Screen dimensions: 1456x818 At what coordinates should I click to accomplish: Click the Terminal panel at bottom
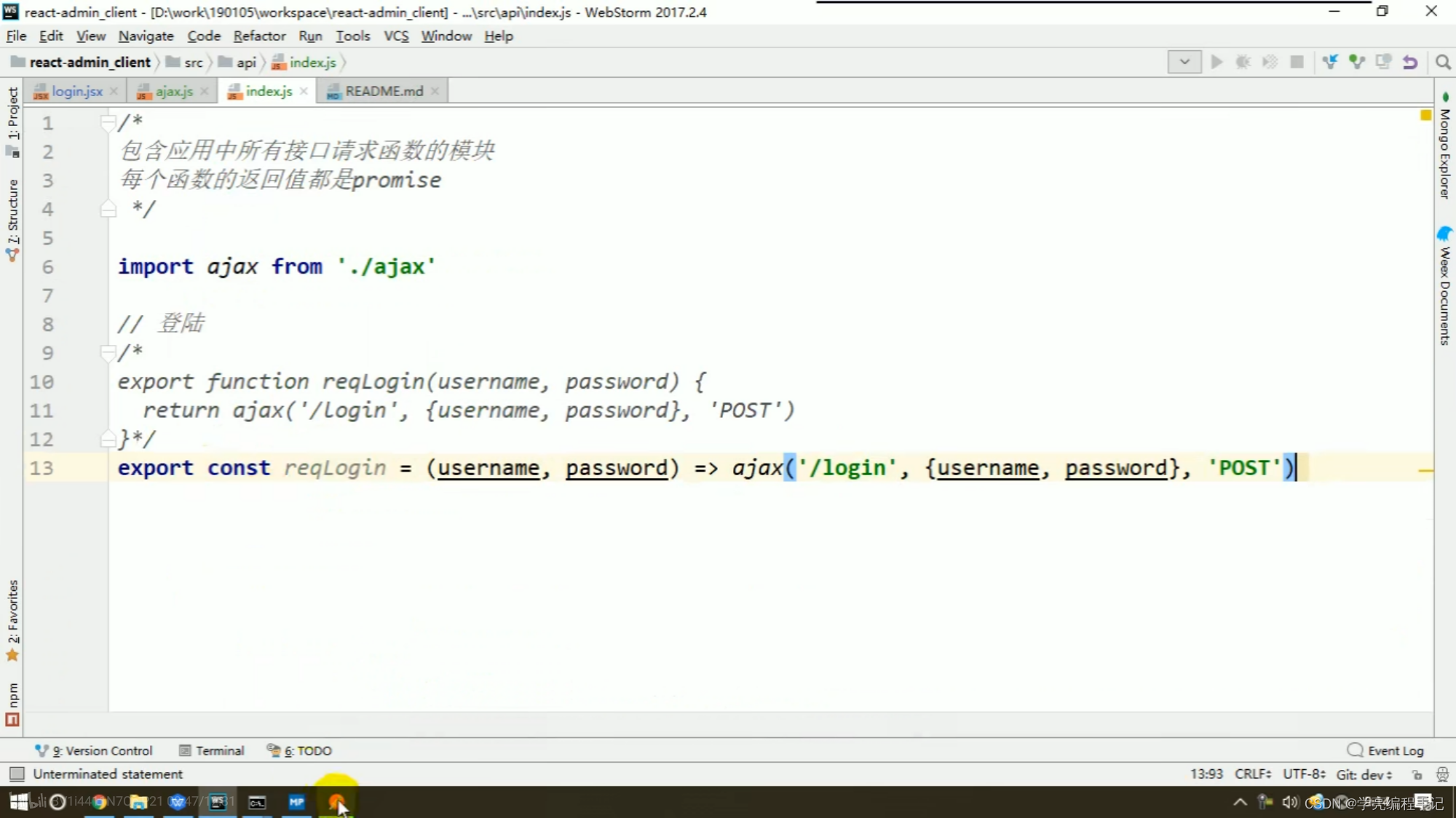click(212, 750)
